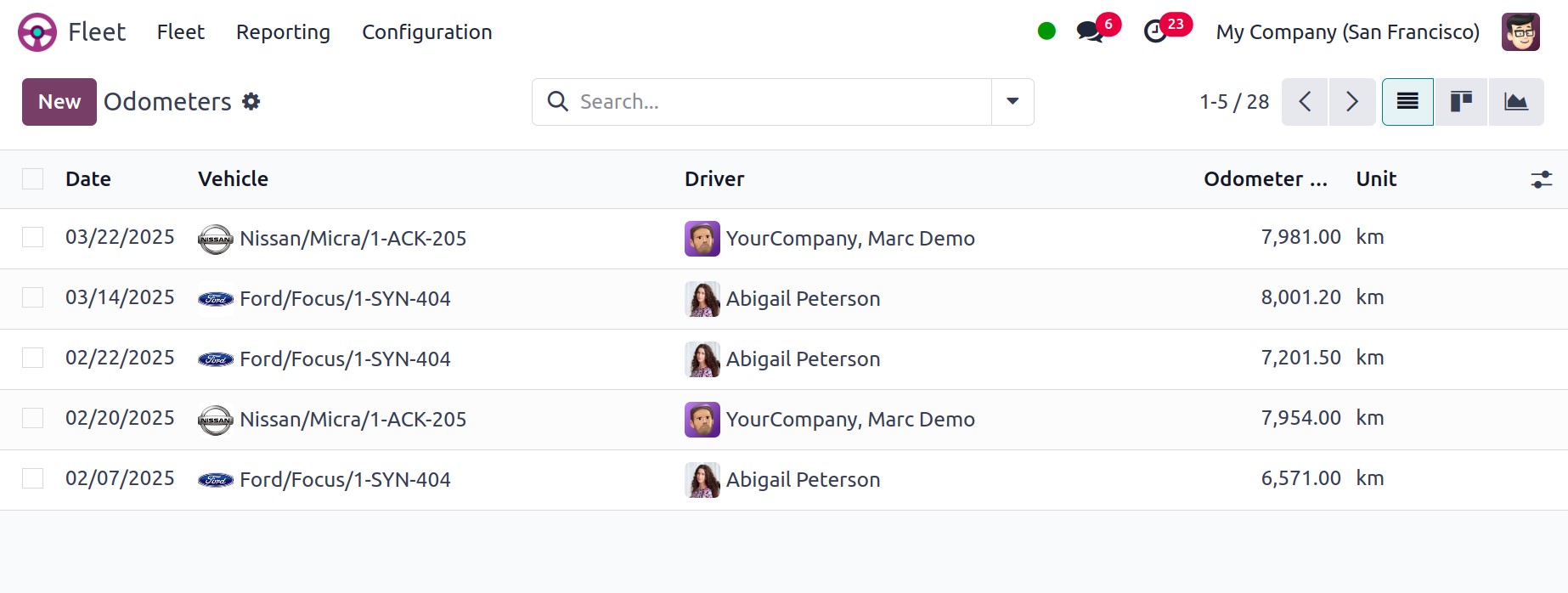Image resolution: width=1568 pixels, height=593 pixels.
Task: Switch to the list view
Action: click(1407, 102)
